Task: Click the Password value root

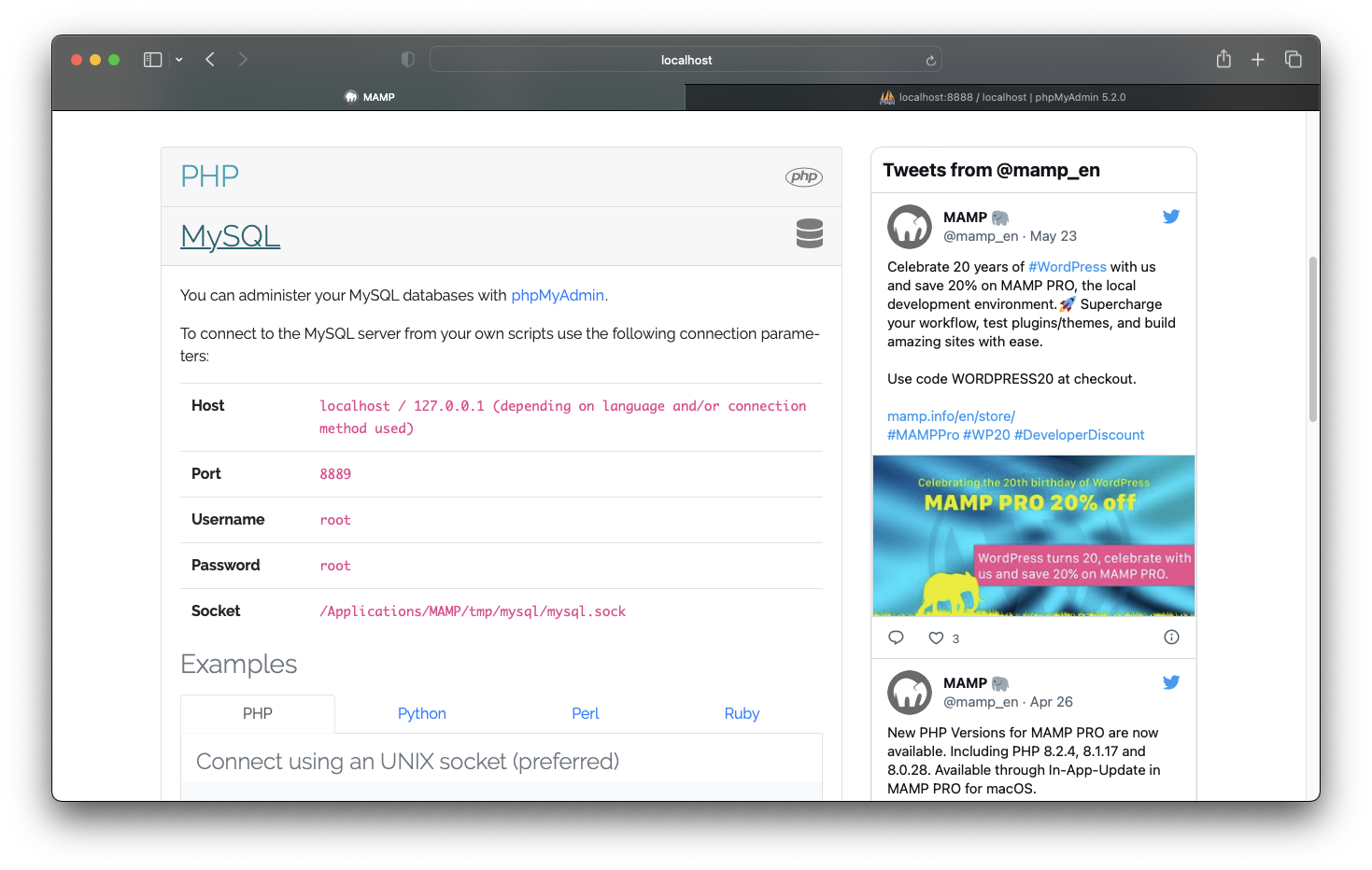Action: (x=335, y=566)
